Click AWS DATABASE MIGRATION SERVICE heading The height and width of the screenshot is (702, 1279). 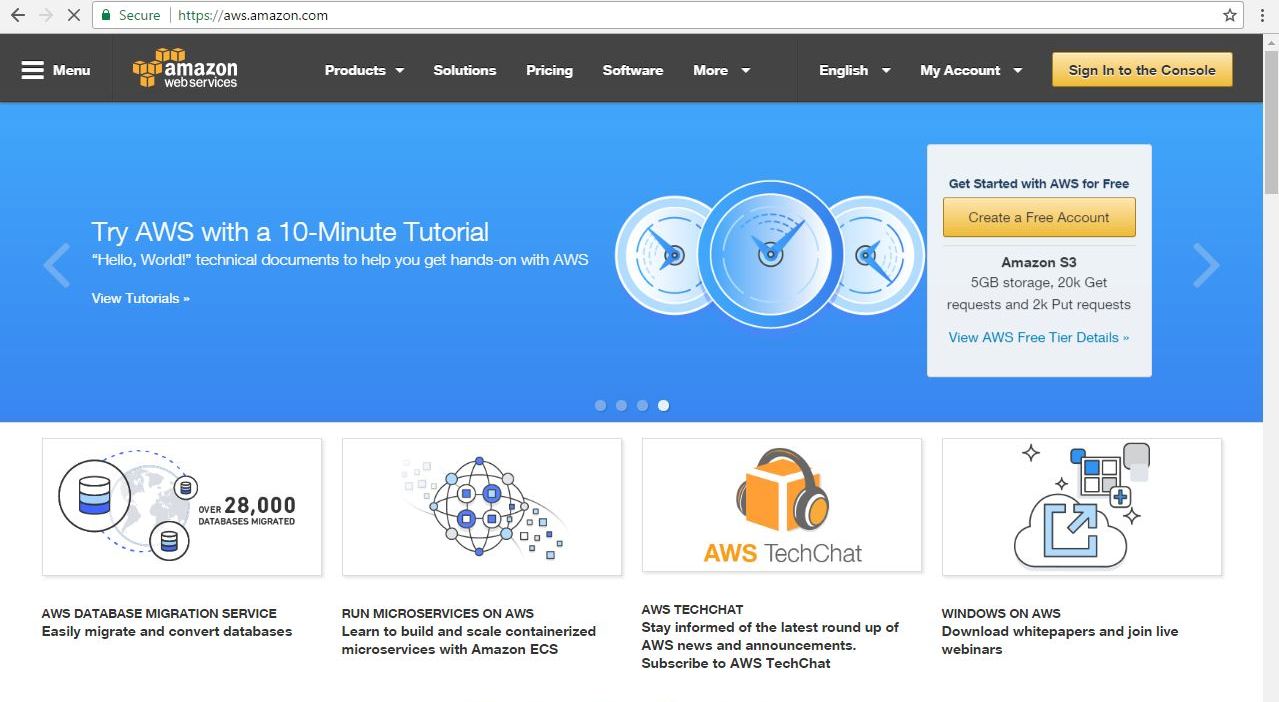click(159, 613)
